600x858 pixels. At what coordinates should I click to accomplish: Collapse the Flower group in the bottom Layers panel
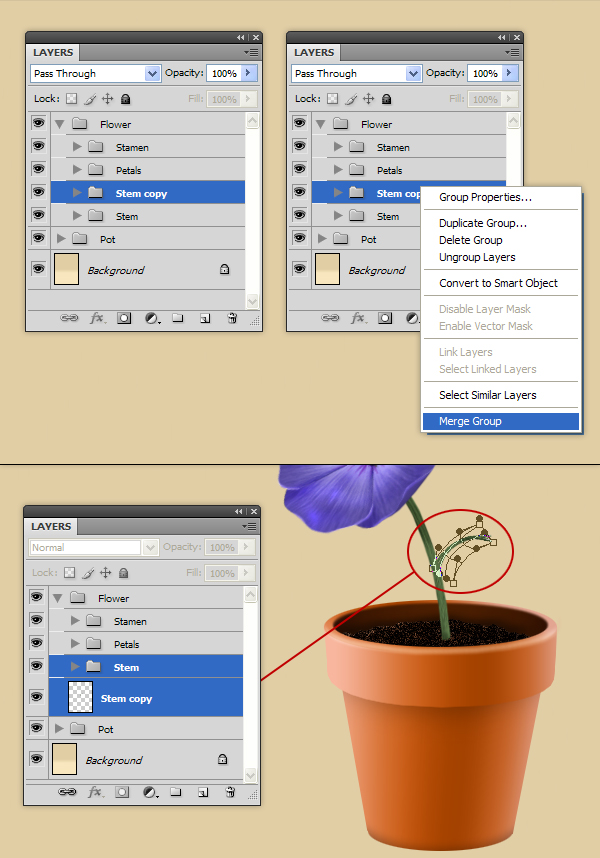coord(58,598)
